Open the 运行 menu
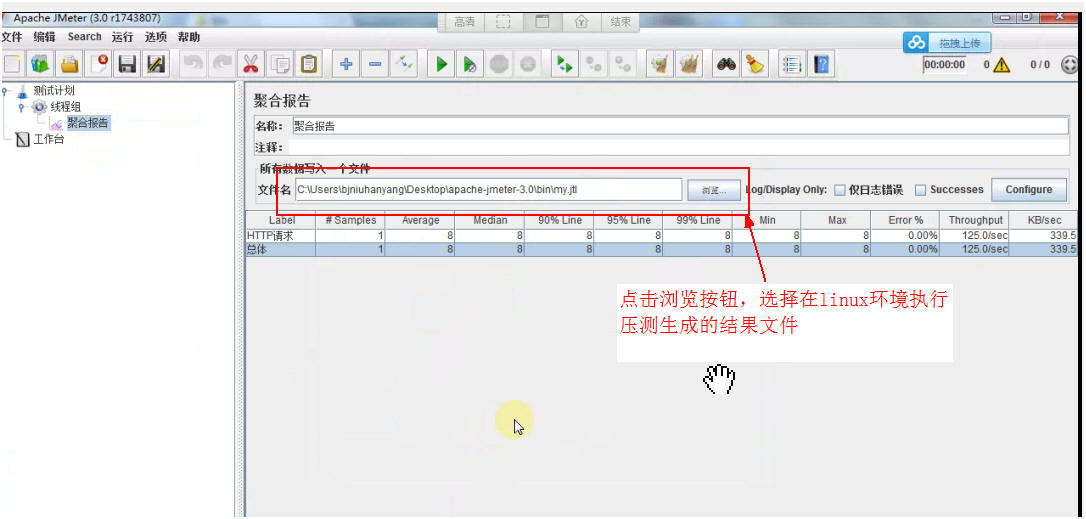Screen dimensions: 1086x519 123,37
